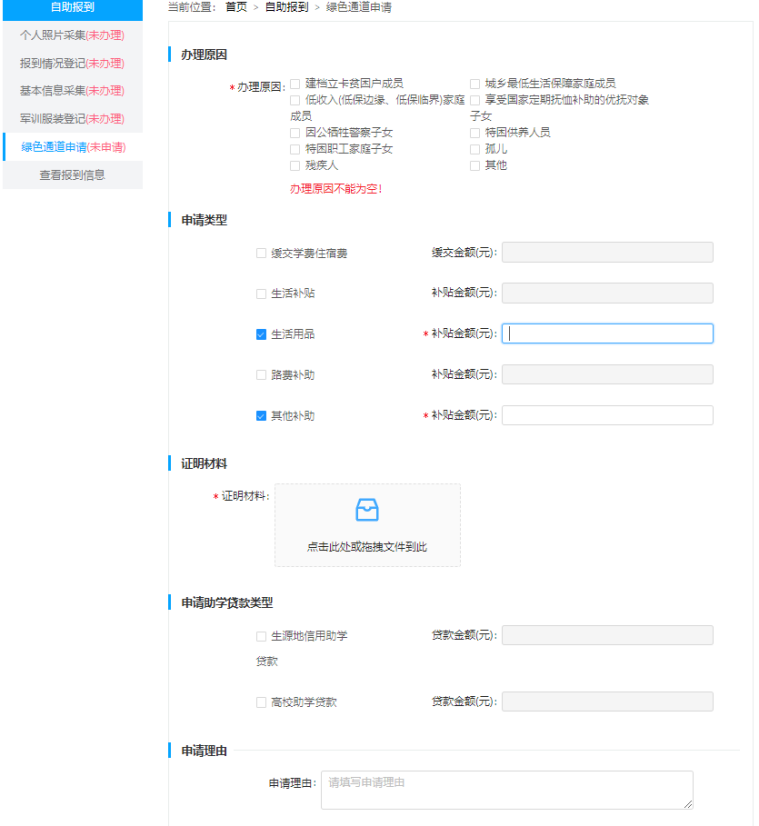Go to 报到情况登记 sidebar item
Screen dimensions: 759x826
tap(71, 63)
